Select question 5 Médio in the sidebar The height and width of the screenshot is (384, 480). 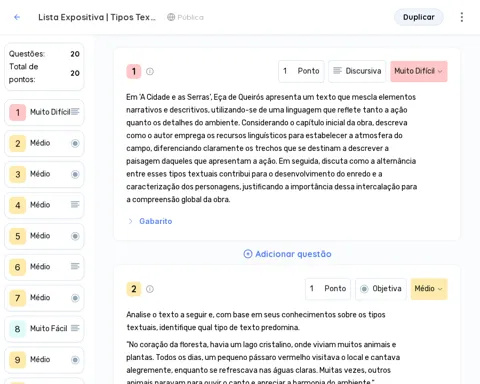[x=44, y=236]
